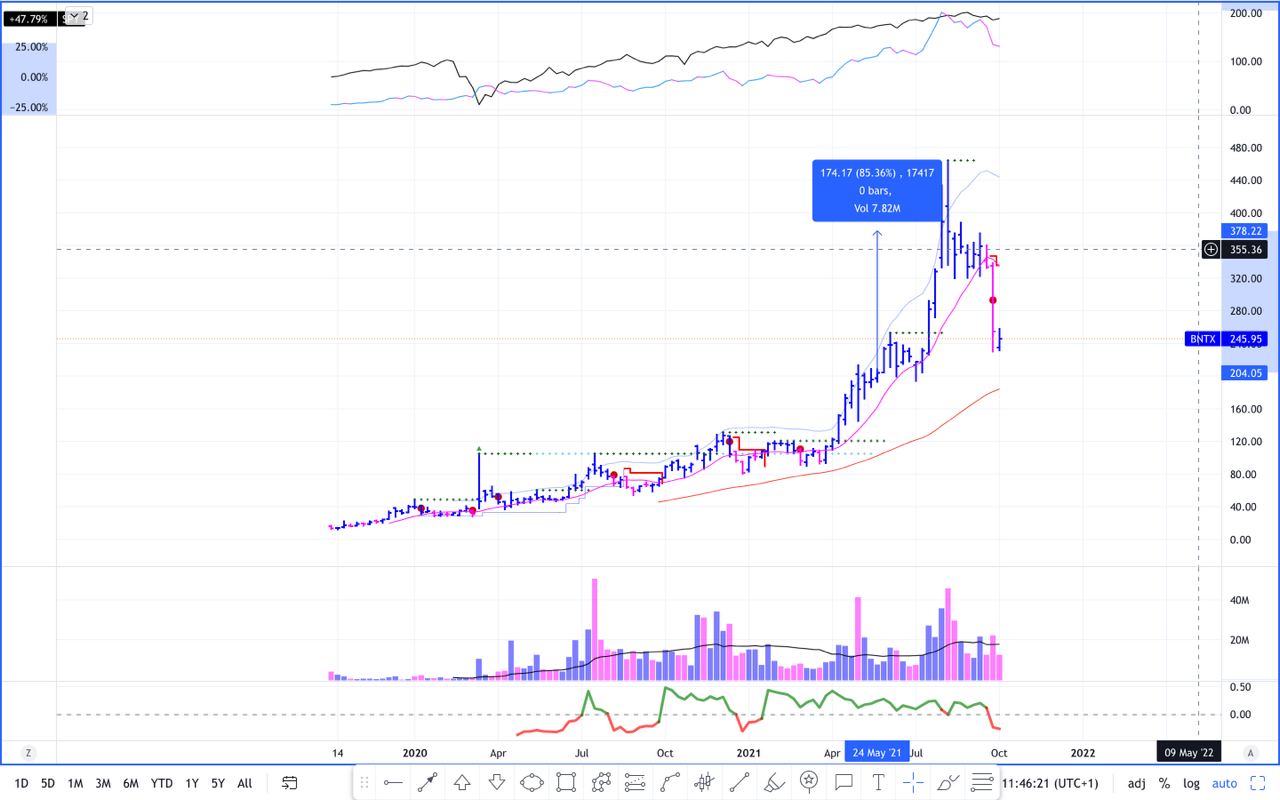
Task: Click the All time range button
Action: (x=244, y=784)
